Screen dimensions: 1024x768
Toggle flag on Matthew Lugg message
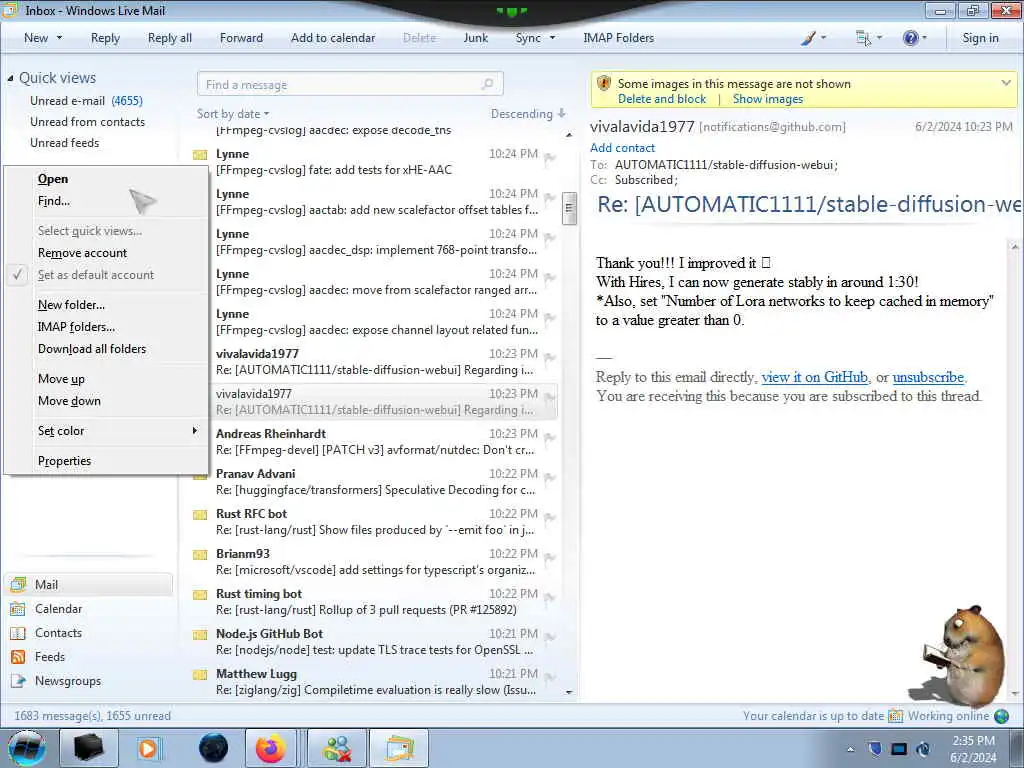pos(549,677)
